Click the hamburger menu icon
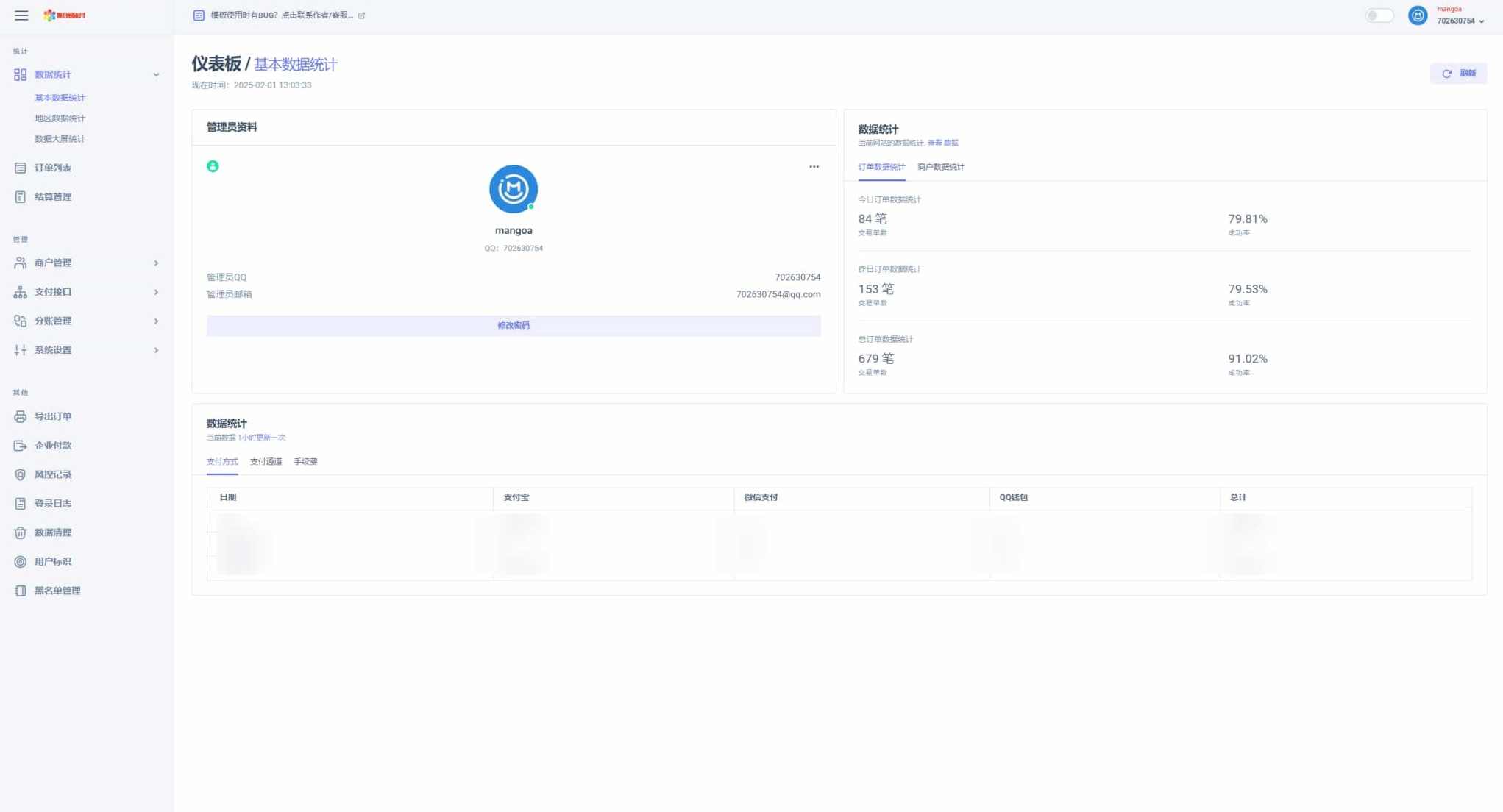 tap(21, 15)
